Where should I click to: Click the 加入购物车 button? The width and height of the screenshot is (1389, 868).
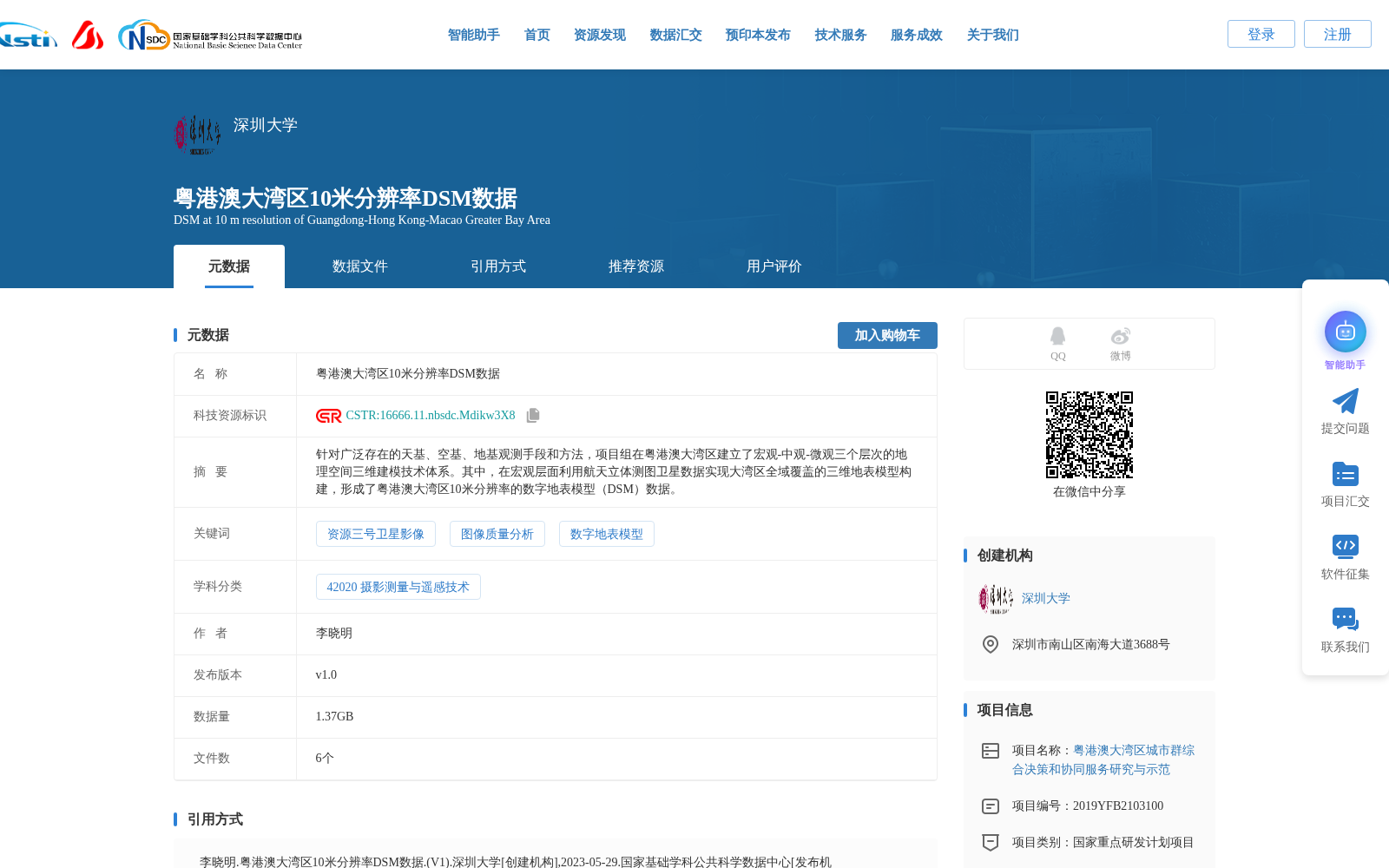pyautogui.click(x=887, y=335)
